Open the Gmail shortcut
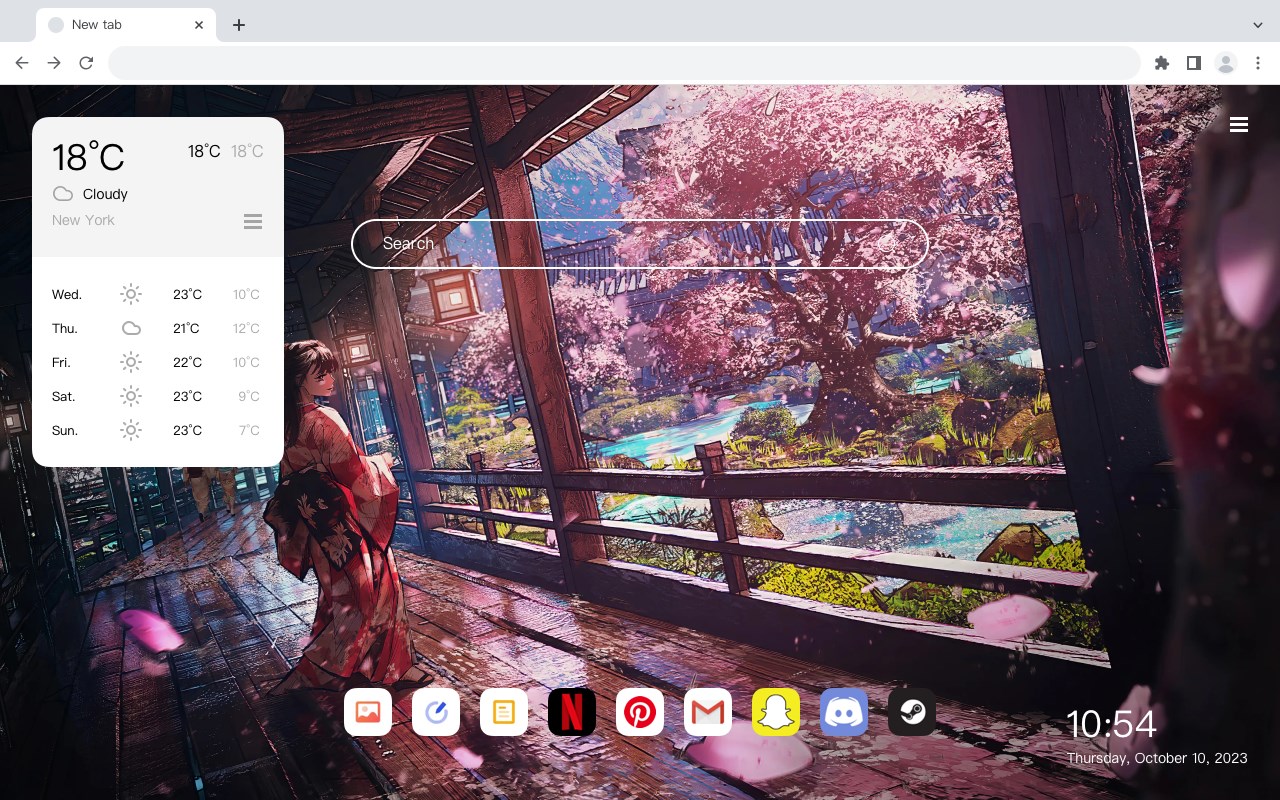This screenshot has height=800, width=1280. 708,712
